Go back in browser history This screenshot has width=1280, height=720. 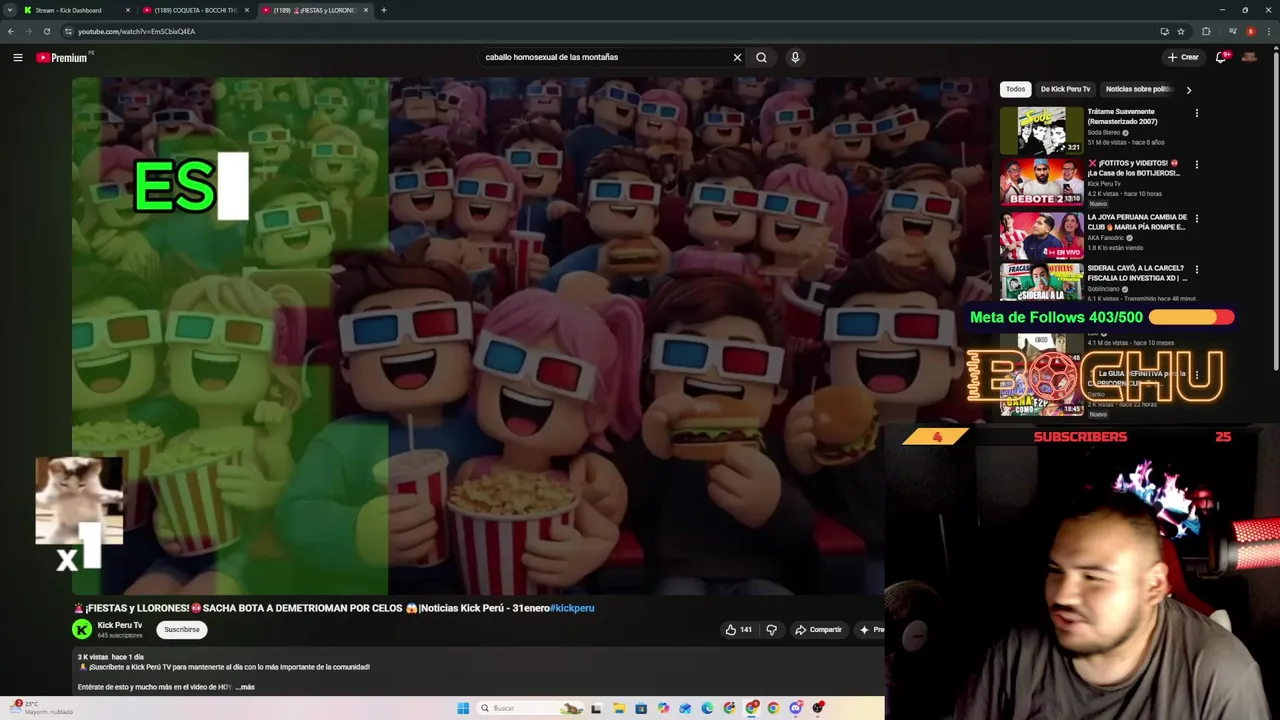tap(11, 31)
